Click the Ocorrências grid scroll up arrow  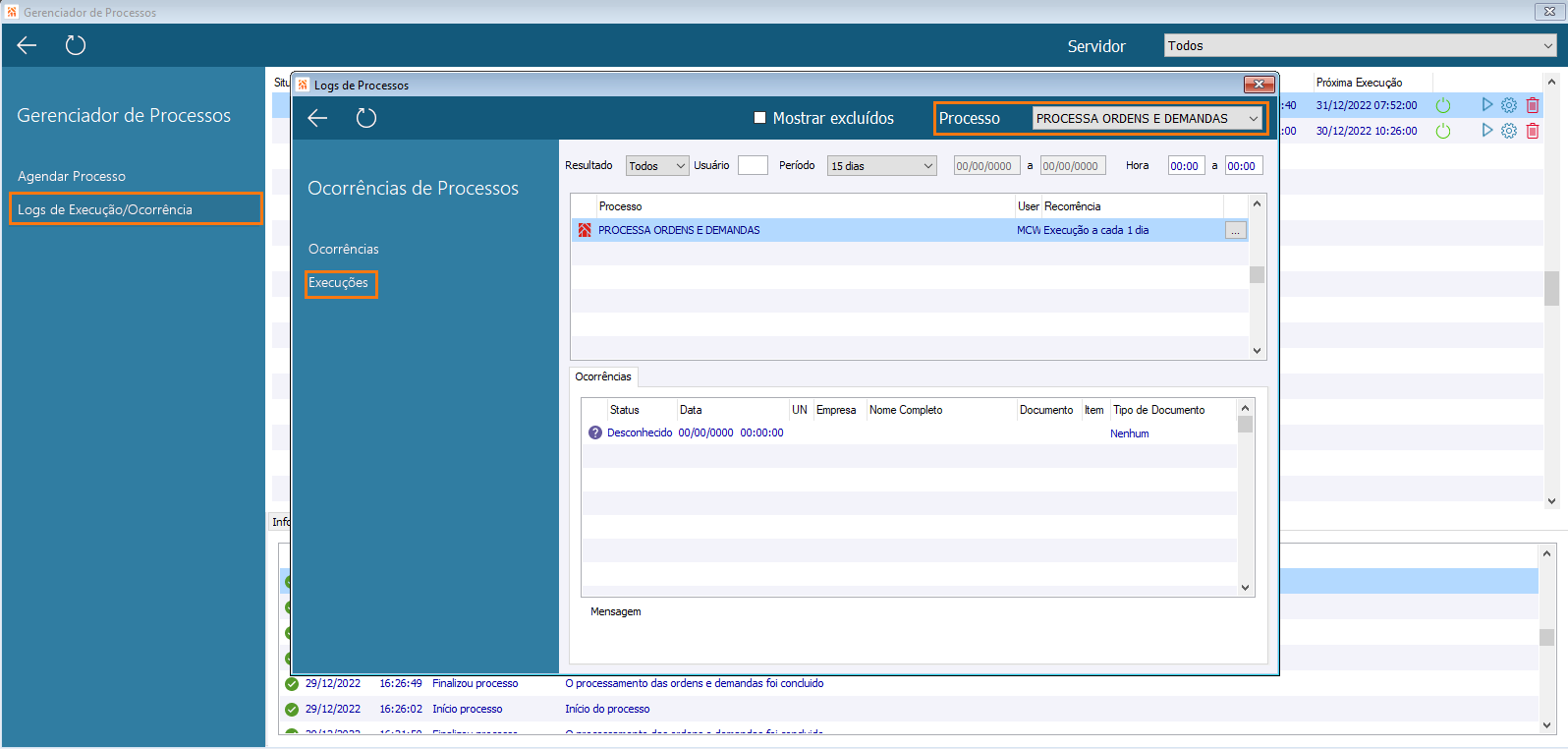1245,408
